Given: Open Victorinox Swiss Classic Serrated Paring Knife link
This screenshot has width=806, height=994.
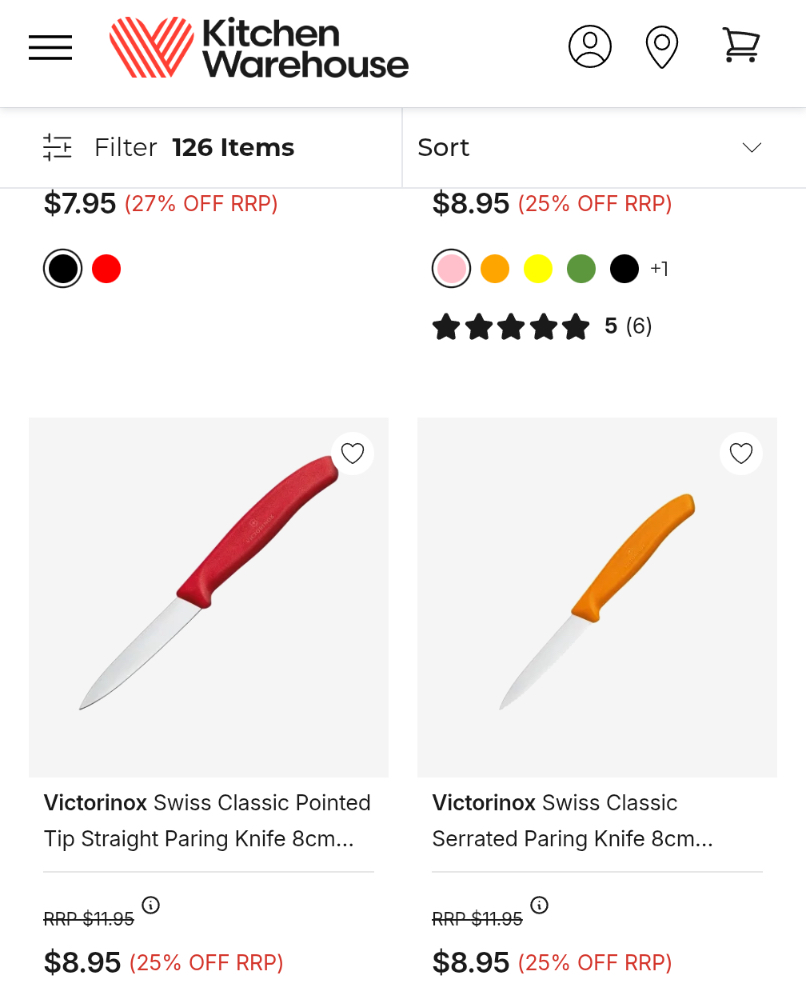Looking at the screenshot, I should 573,820.
